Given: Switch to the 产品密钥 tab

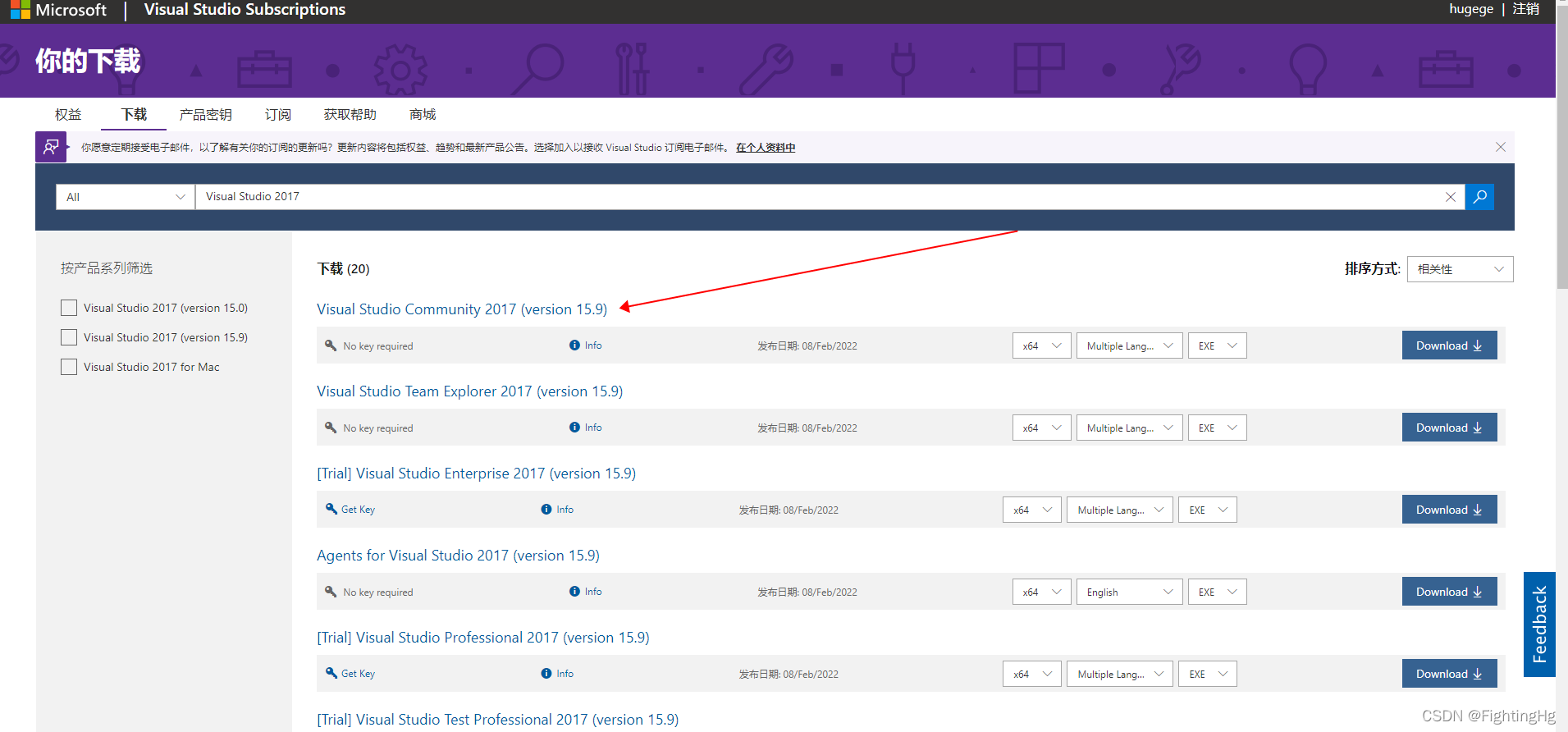Looking at the screenshot, I should (x=205, y=114).
